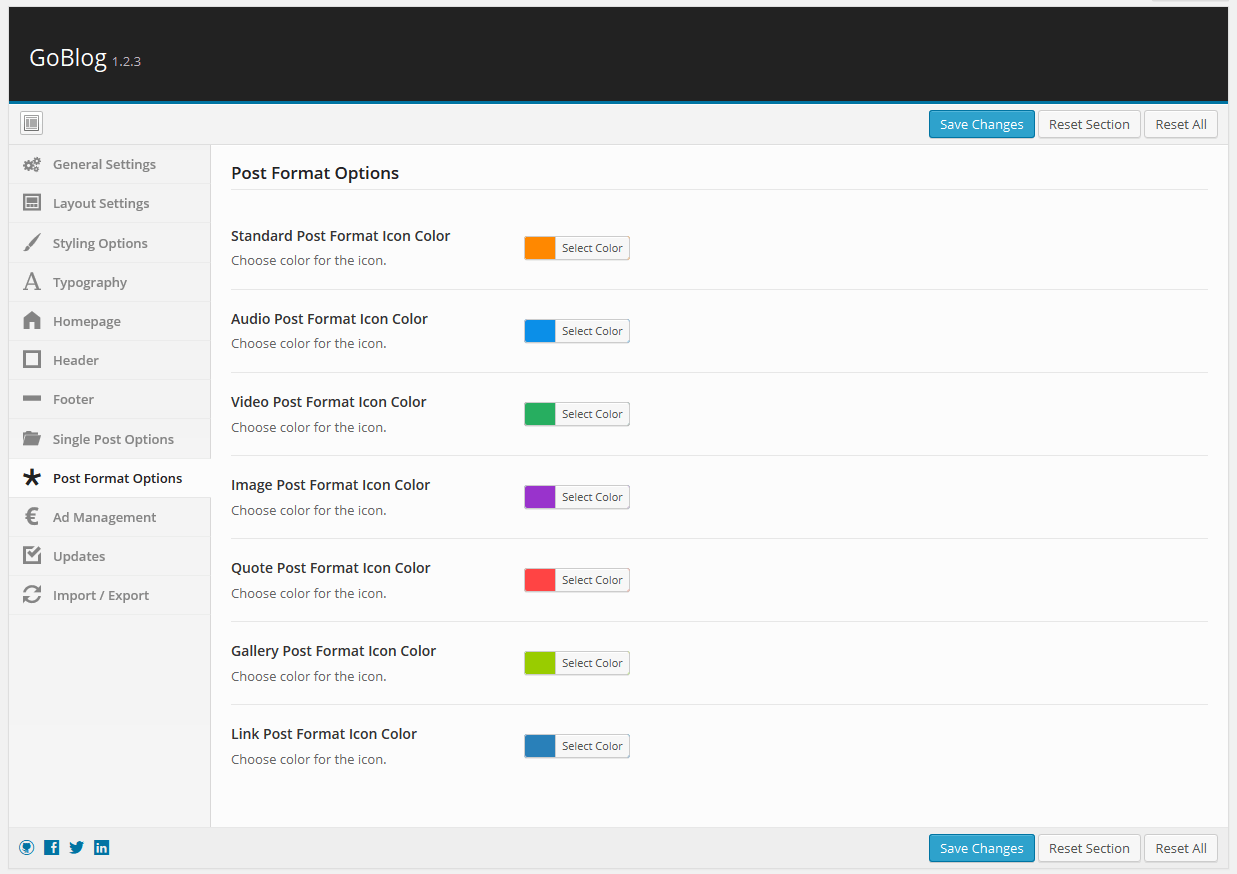This screenshot has height=874, width=1237.
Task: Click the steel blue Link Post Format color swatch
Action: coord(540,746)
